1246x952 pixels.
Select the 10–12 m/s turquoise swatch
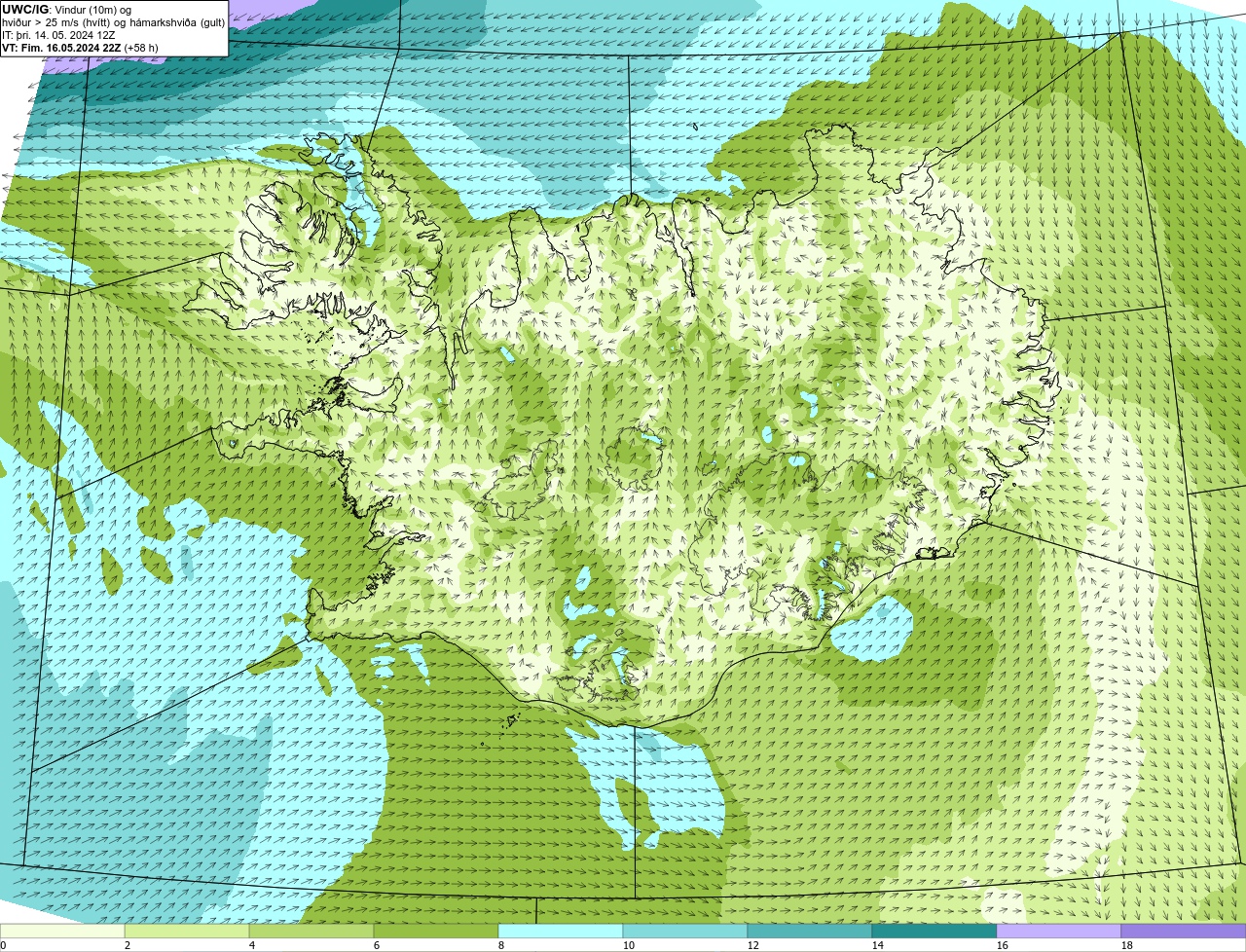pyautogui.click(x=685, y=932)
